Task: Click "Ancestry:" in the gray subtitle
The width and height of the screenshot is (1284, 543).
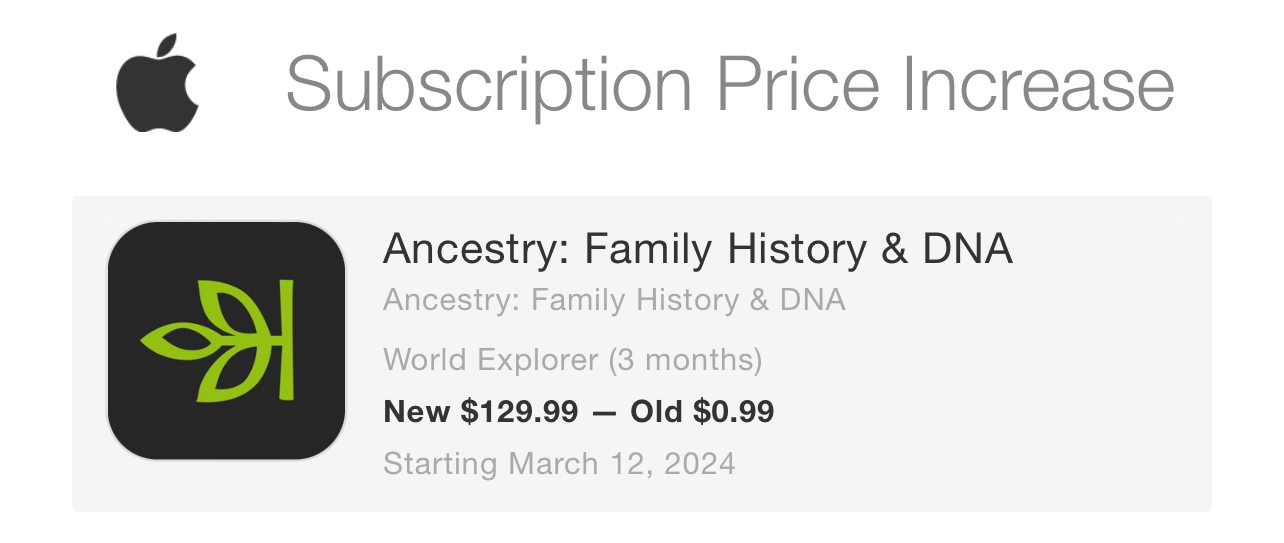Action: [x=451, y=300]
